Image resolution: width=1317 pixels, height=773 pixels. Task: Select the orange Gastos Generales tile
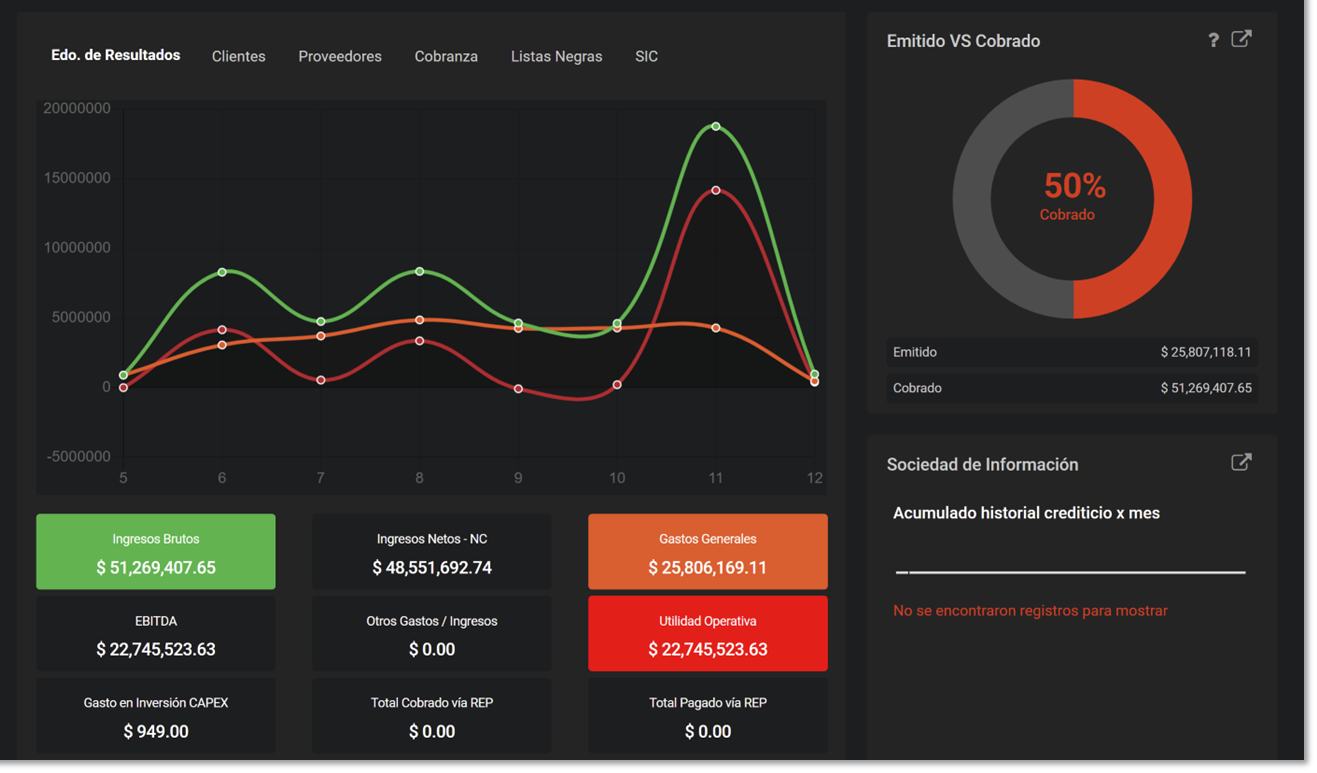(x=707, y=551)
